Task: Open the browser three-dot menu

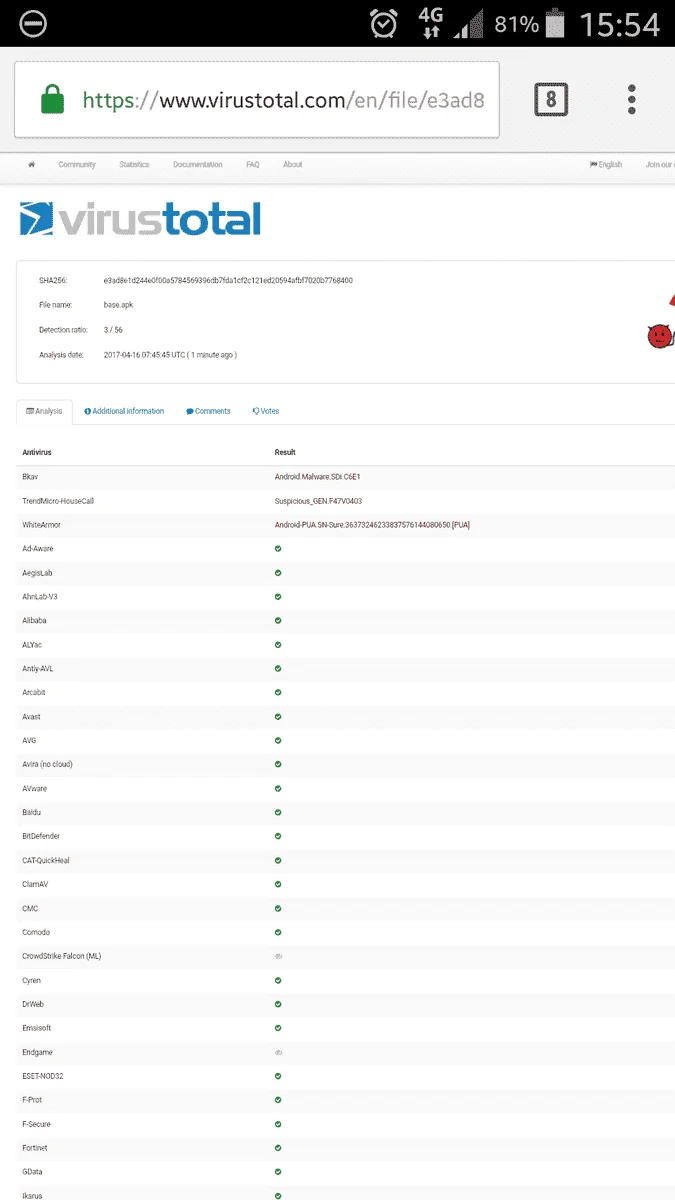Action: point(632,99)
